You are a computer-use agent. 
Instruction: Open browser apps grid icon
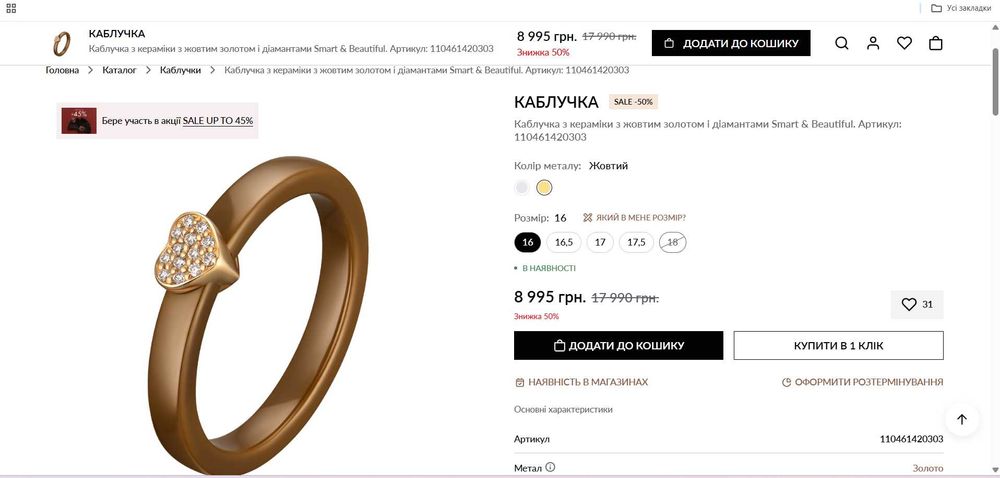(x=11, y=8)
